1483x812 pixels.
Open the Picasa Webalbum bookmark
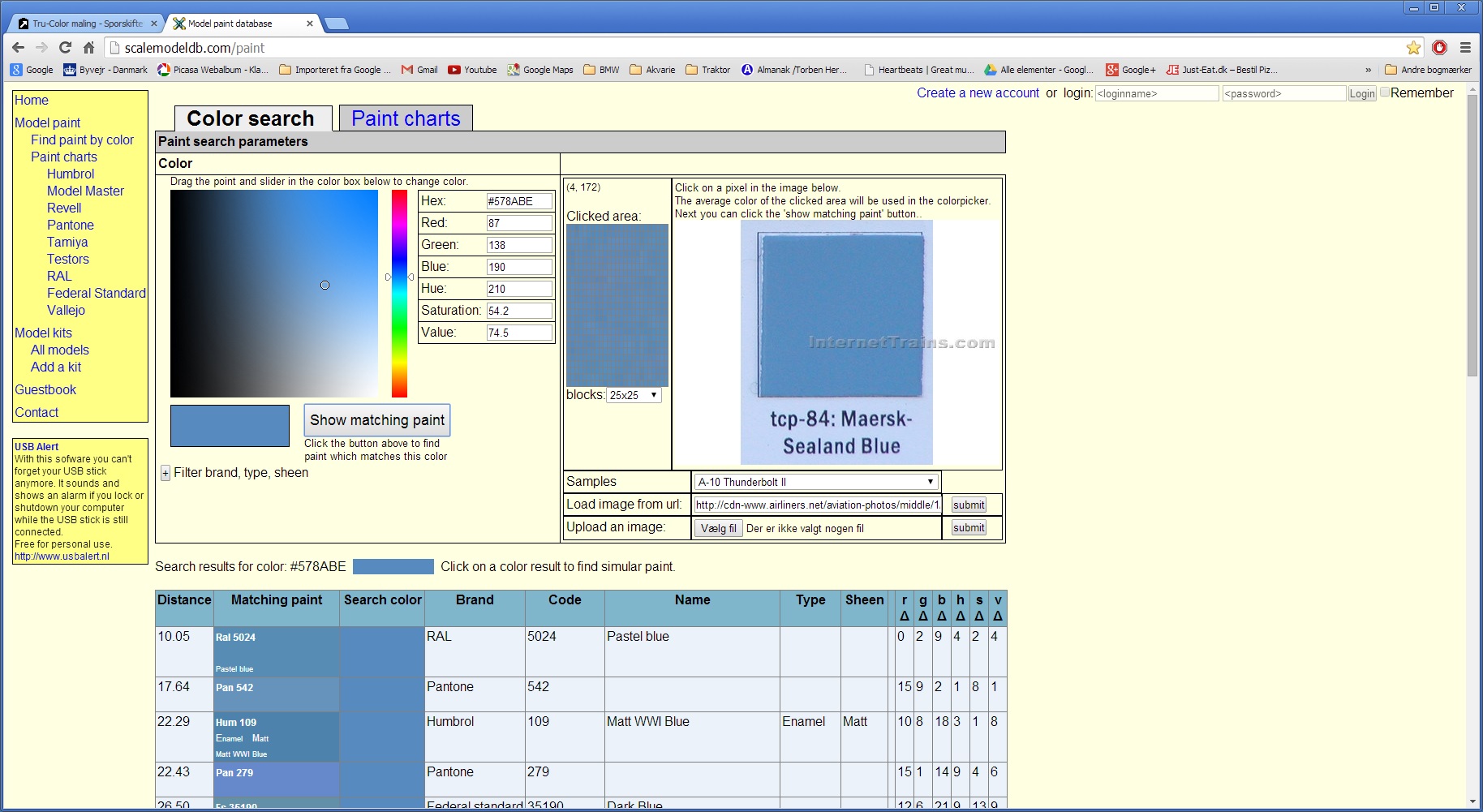pos(213,70)
